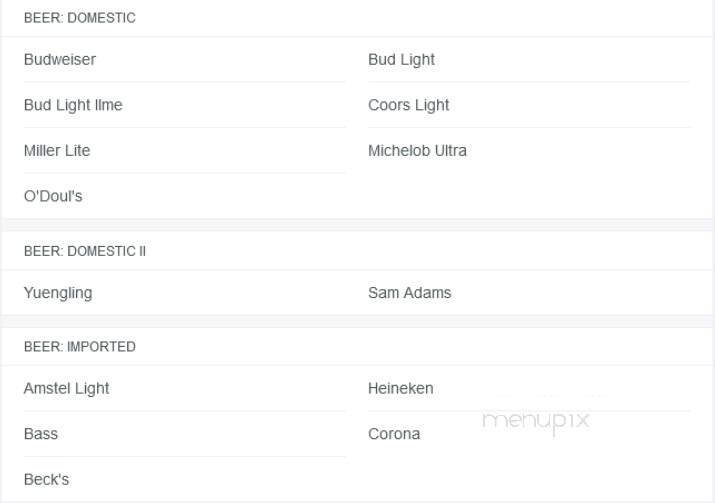Select Sam Adams from Domestic II

409,293
